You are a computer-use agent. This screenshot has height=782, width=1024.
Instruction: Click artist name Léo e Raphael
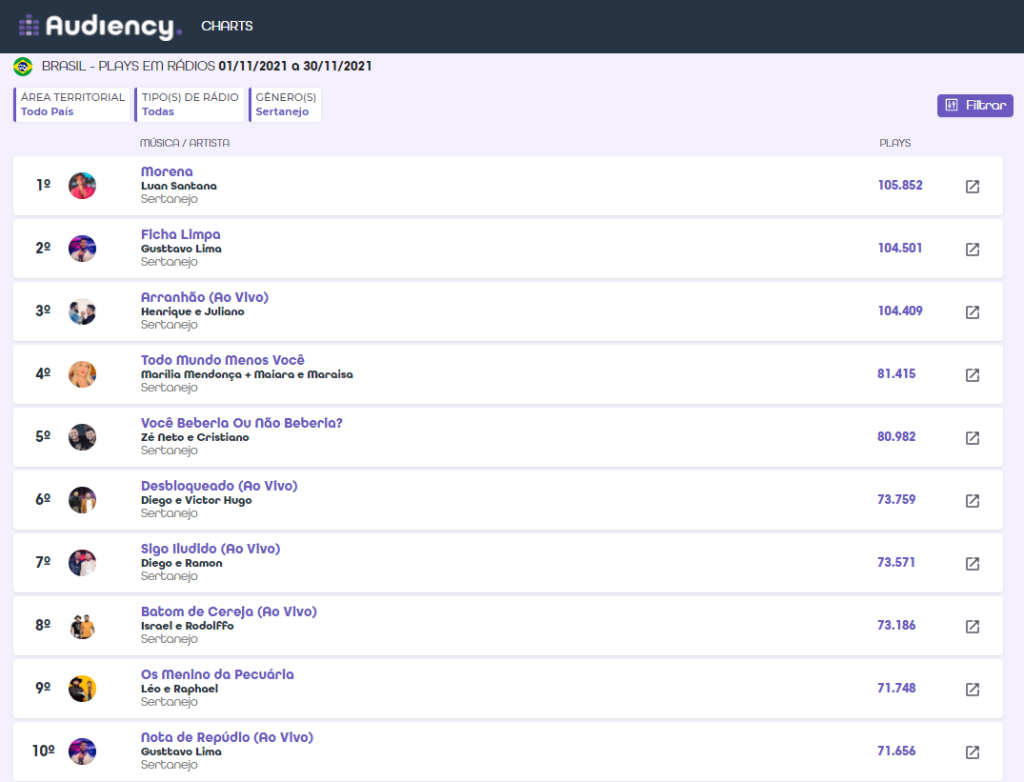pos(180,689)
